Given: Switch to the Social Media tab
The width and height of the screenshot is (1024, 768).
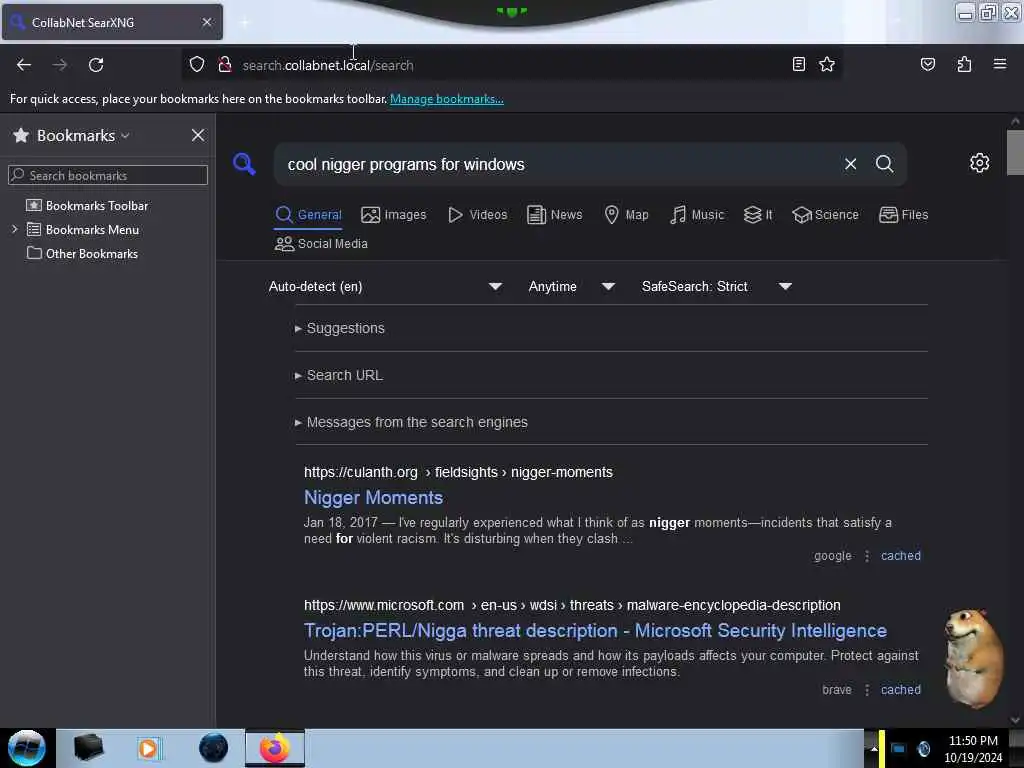Looking at the screenshot, I should click(x=321, y=244).
